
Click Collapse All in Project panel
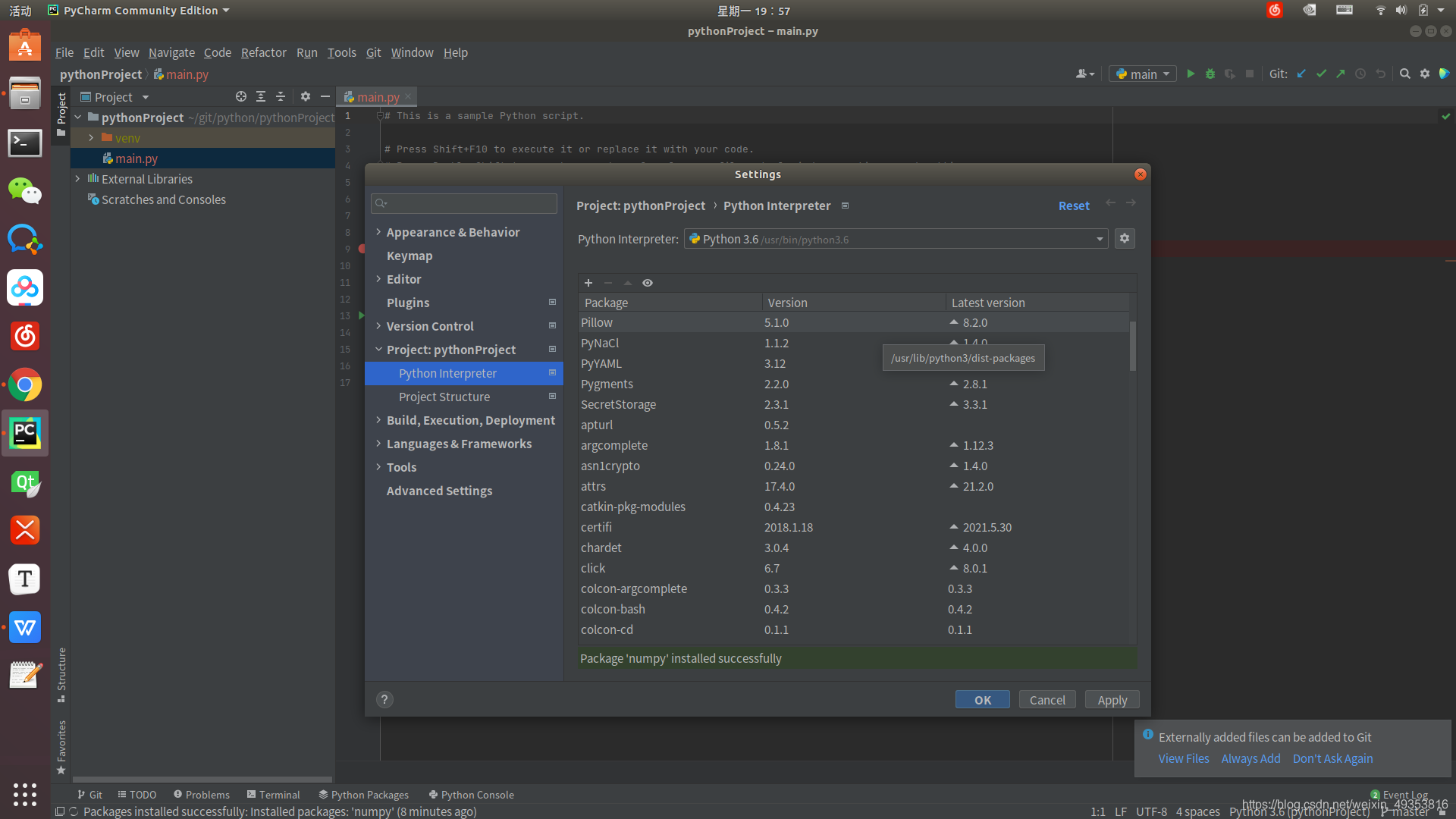pyautogui.click(x=281, y=96)
